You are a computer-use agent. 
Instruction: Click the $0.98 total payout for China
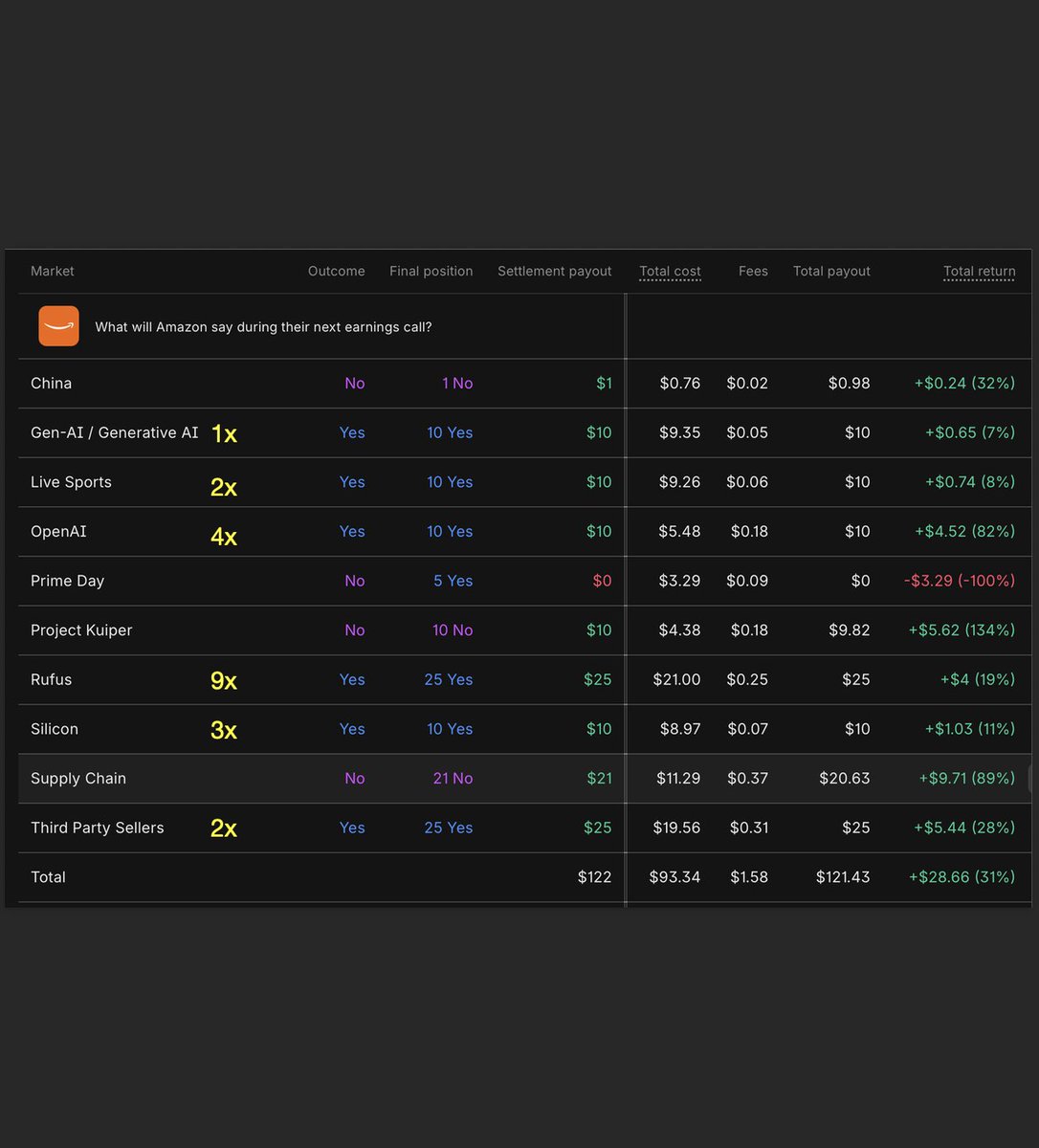[x=850, y=384]
